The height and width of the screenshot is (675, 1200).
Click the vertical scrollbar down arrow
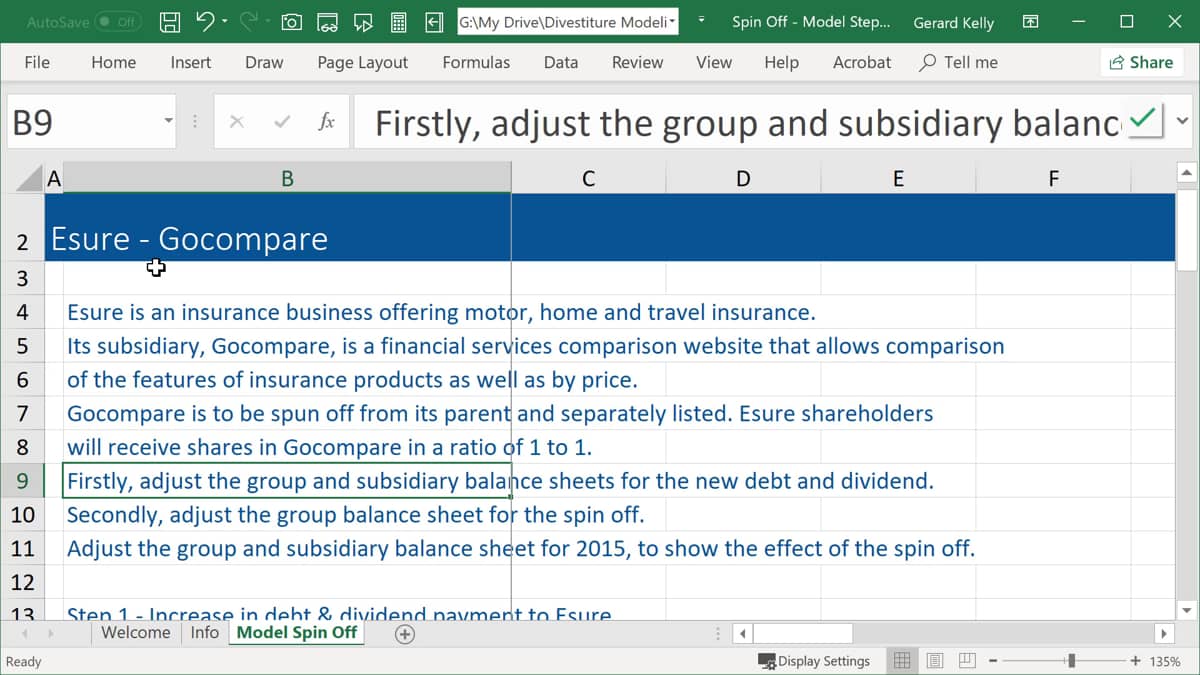click(x=1187, y=610)
